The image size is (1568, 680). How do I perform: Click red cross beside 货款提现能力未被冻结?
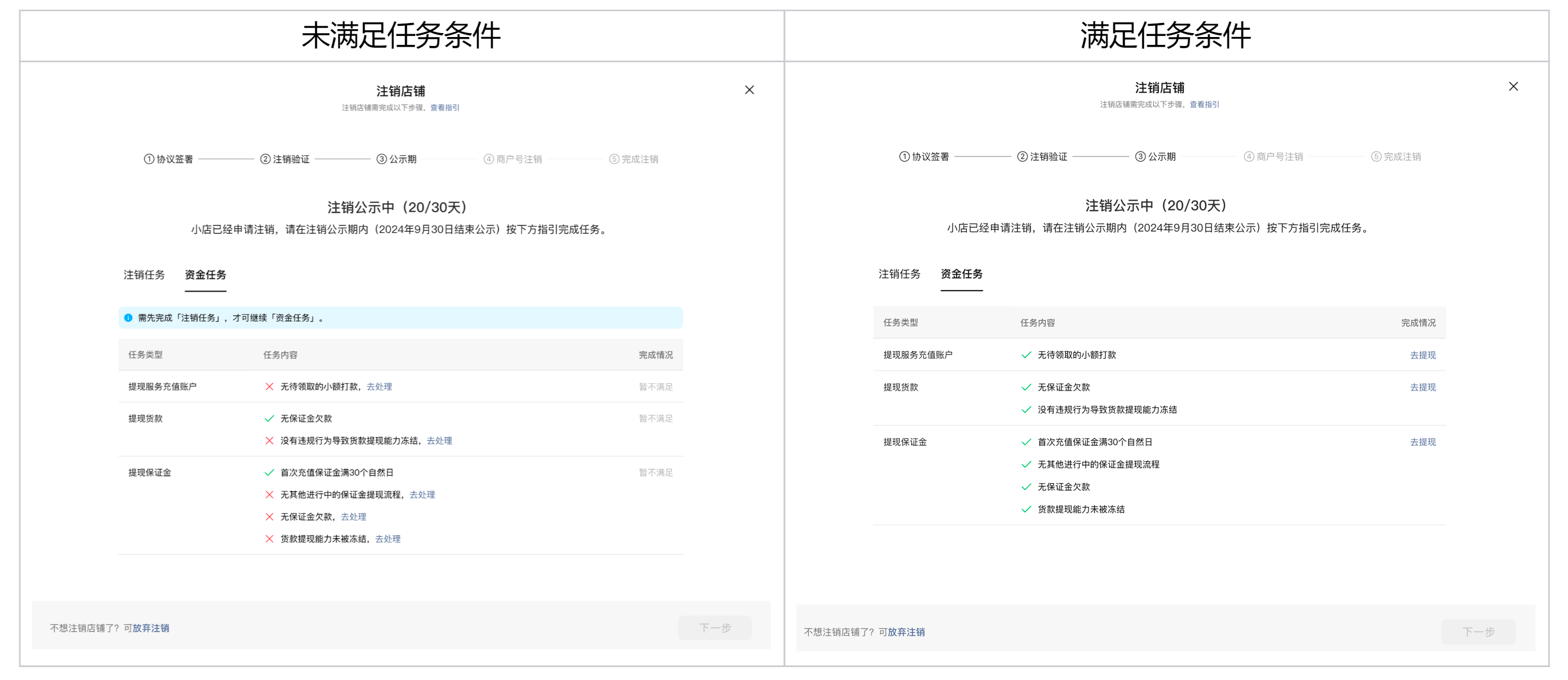[269, 539]
